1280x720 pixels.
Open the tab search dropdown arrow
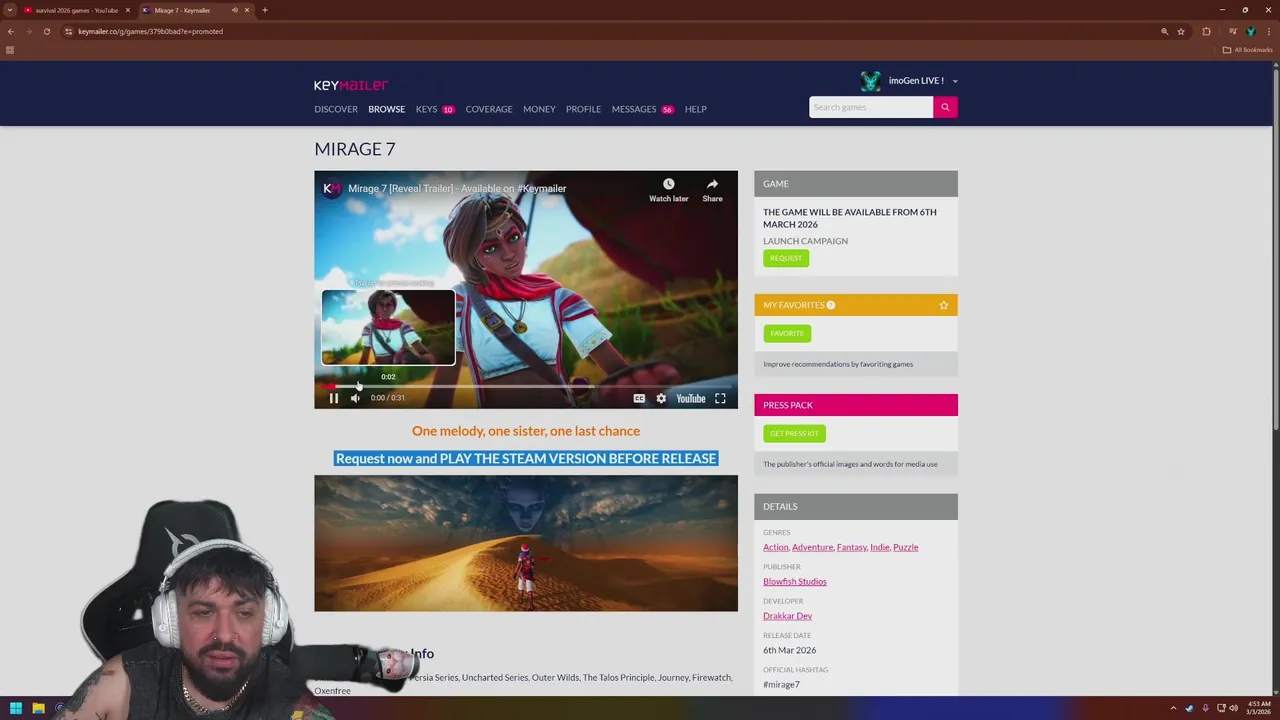[10, 10]
